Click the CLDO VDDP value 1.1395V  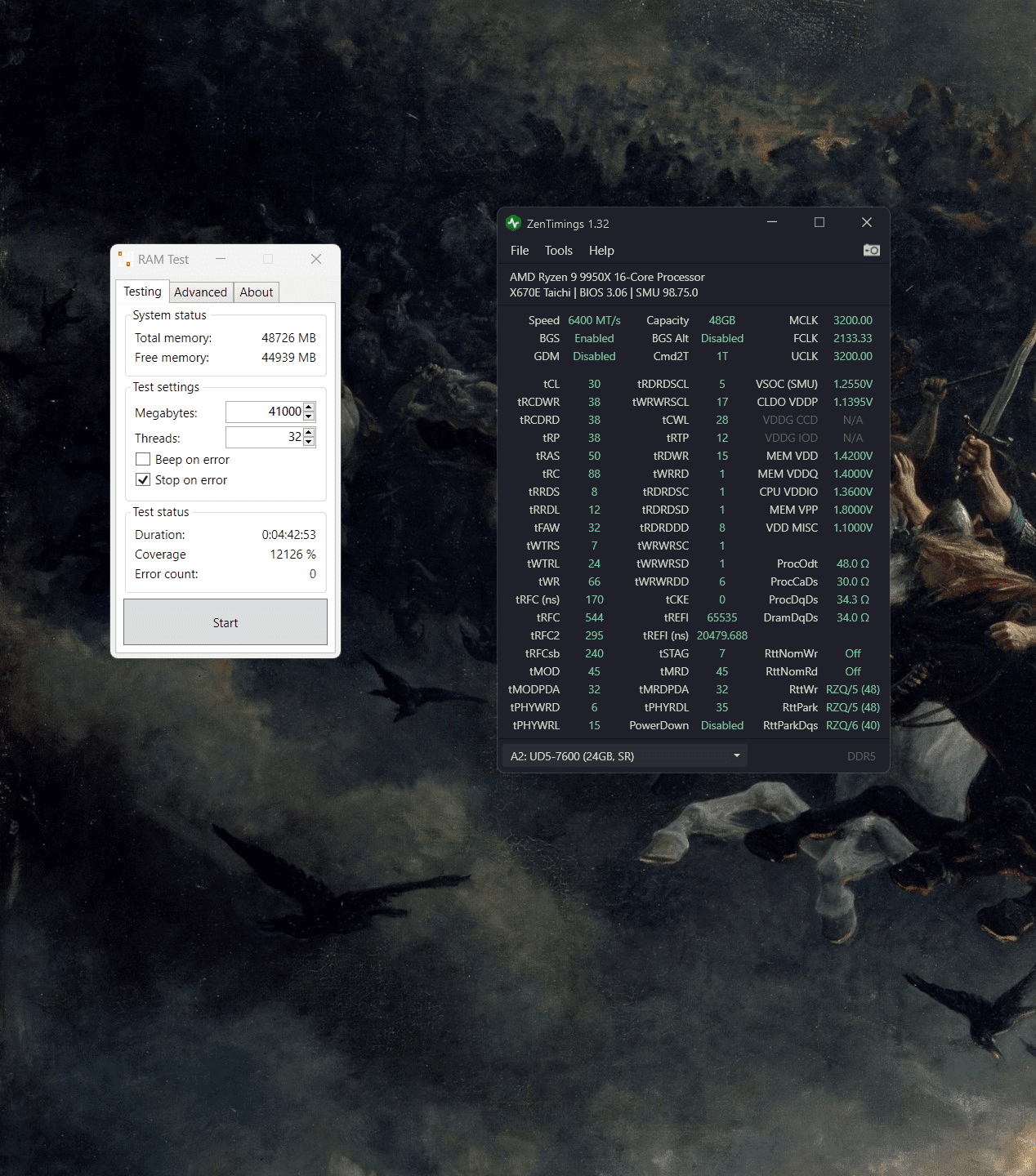pyautogui.click(x=853, y=402)
